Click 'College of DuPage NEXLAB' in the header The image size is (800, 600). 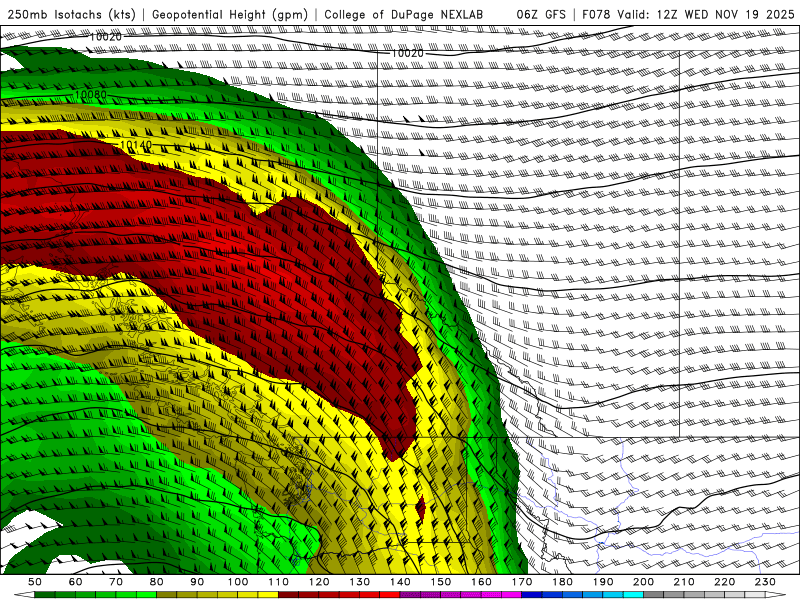point(404,14)
